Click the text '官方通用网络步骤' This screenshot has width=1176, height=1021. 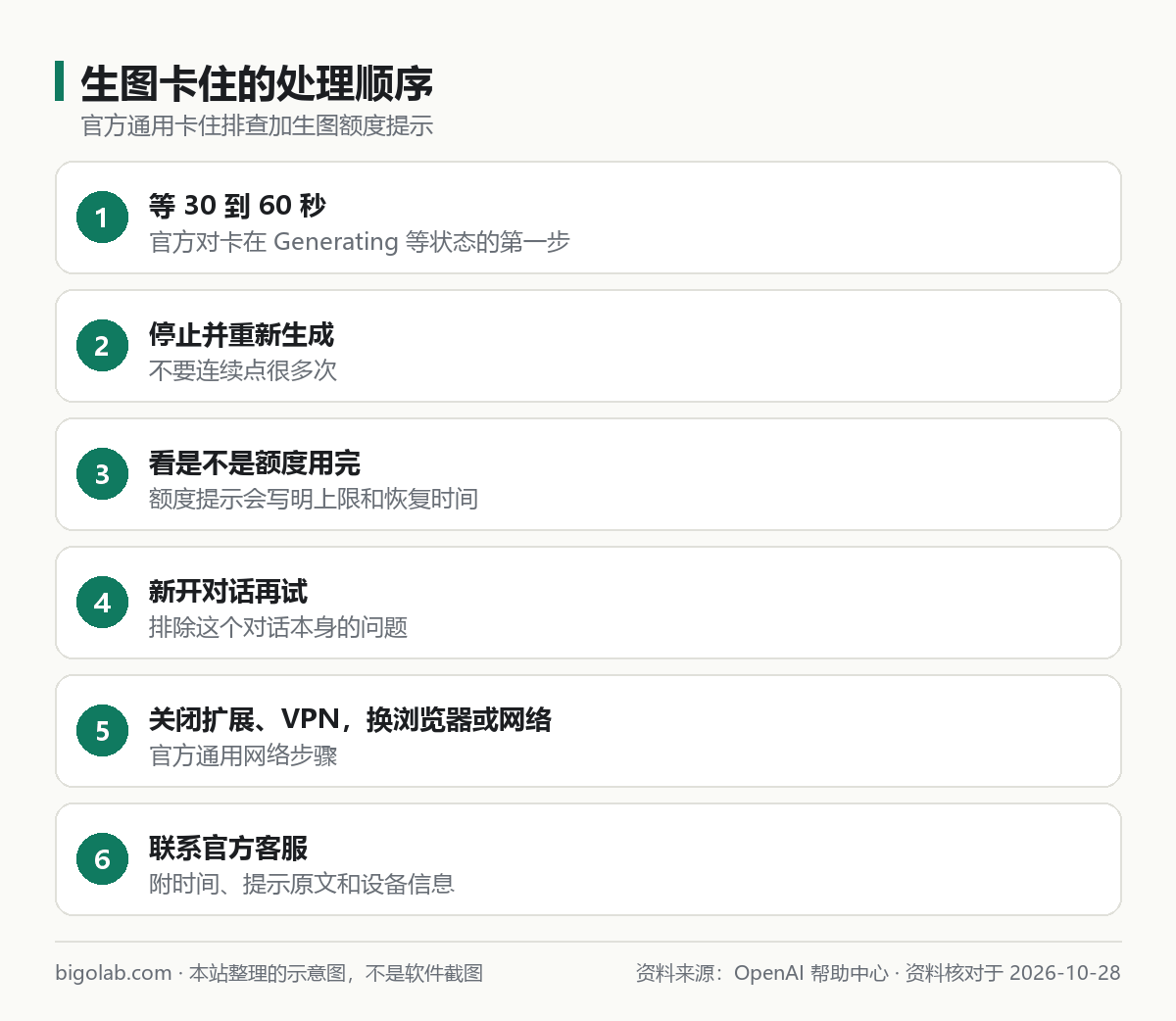243,755
